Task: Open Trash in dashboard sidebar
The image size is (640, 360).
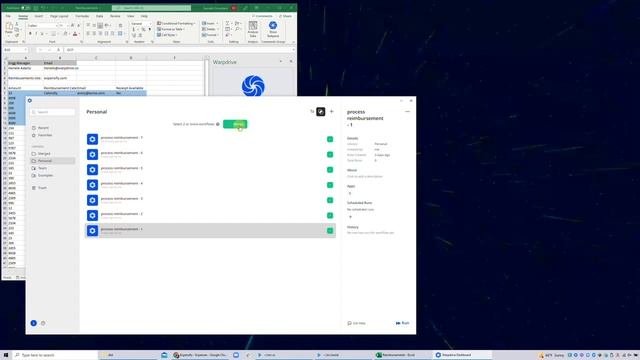Action: pyautogui.click(x=40, y=188)
